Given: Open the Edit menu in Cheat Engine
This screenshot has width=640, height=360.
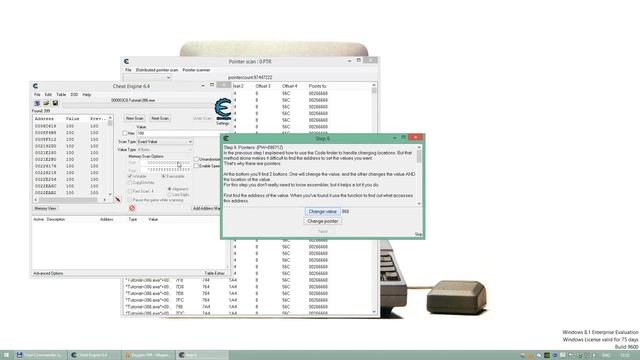Looking at the screenshot, I should click(x=48, y=94).
